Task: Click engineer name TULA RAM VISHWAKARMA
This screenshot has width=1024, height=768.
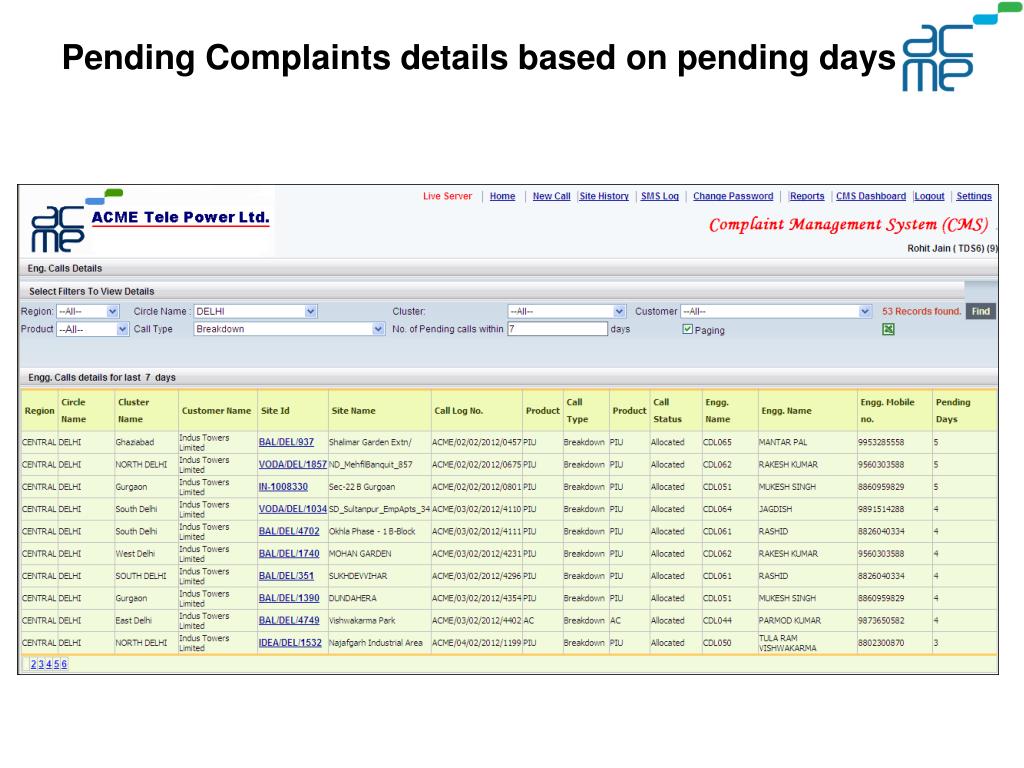Action: tap(787, 643)
